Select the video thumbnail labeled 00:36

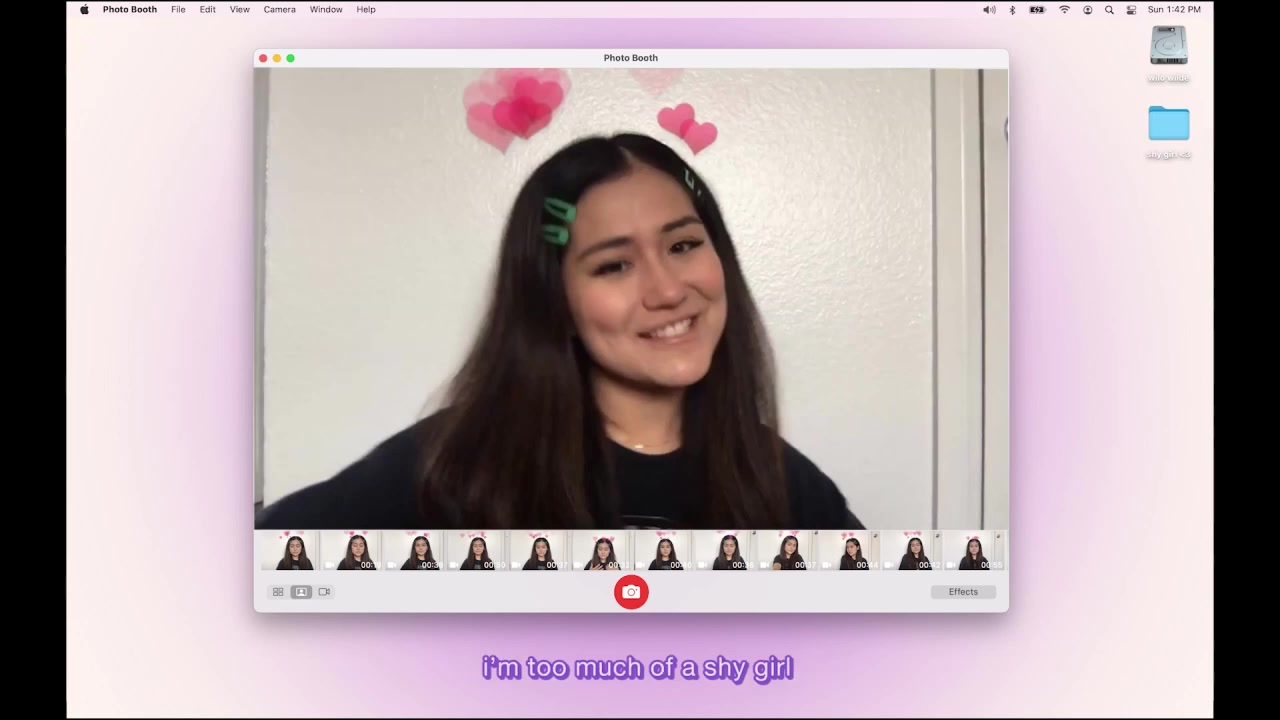[413, 552]
